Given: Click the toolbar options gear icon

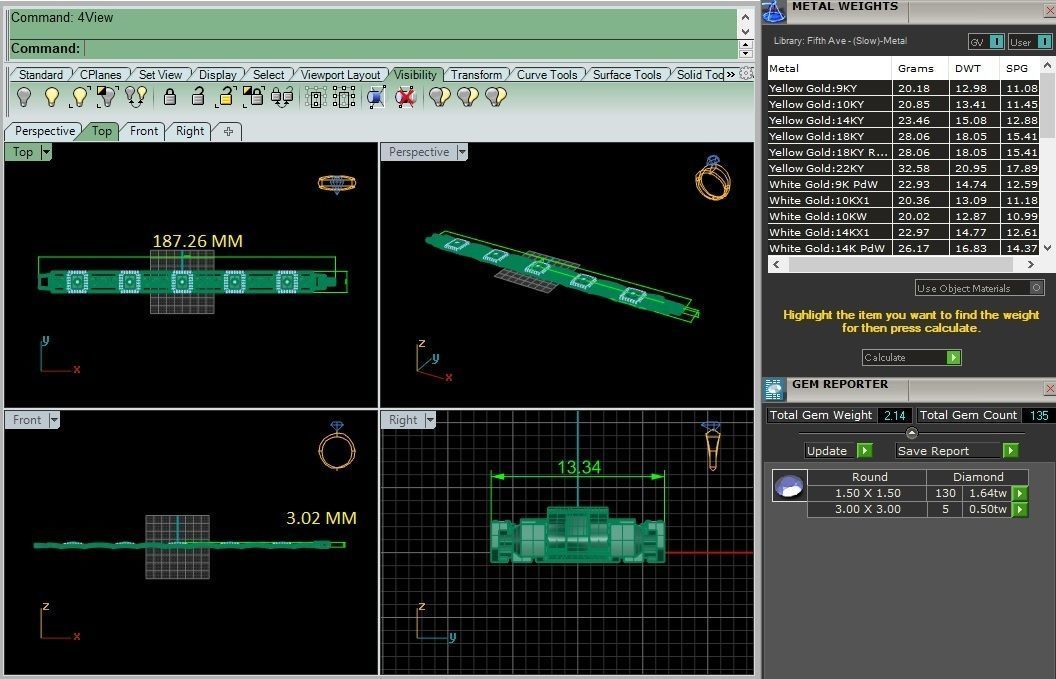Looking at the screenshot, I should click(746, 73).
